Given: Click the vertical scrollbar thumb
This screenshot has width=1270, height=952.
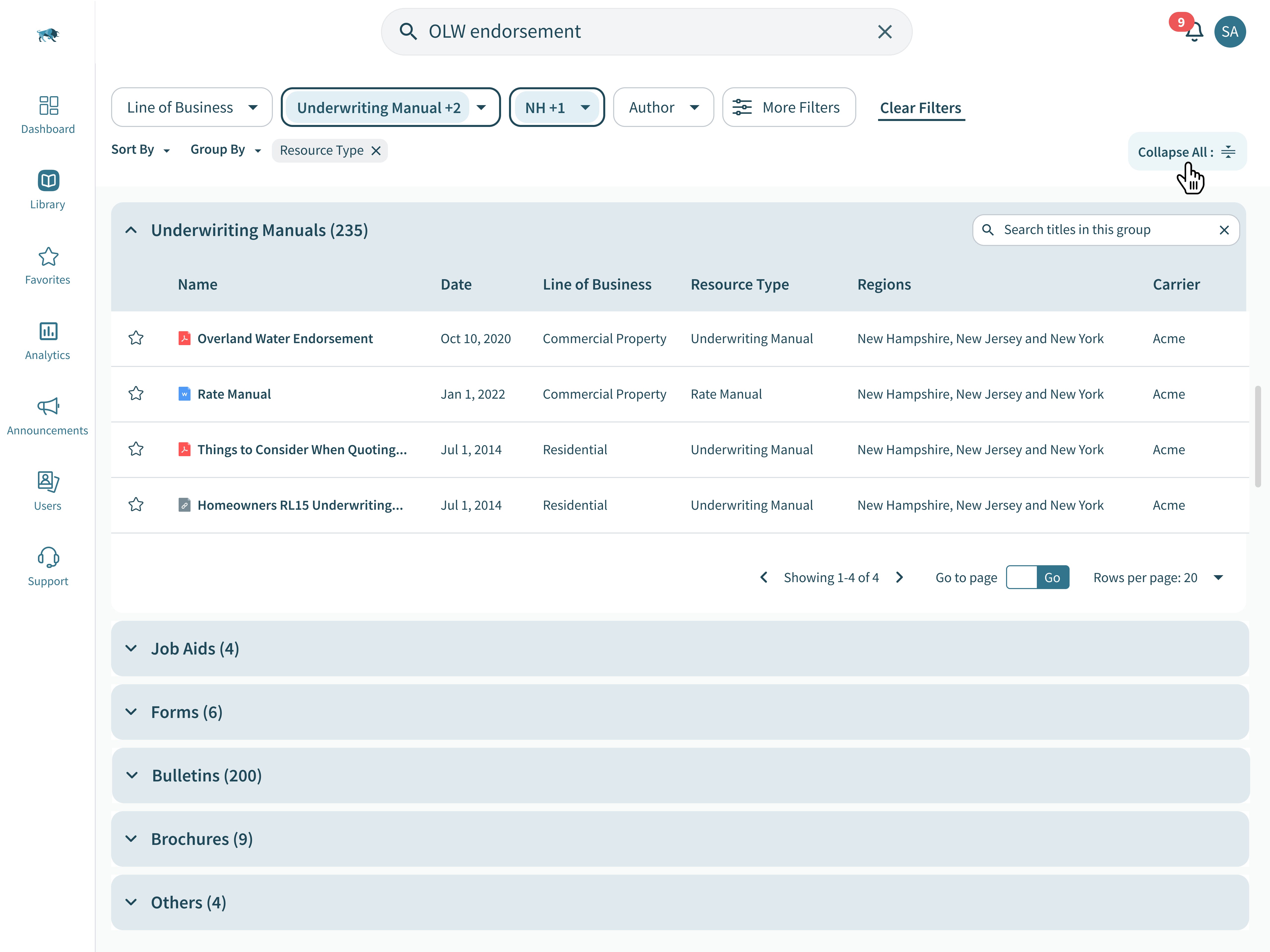Looking at the screenshot, I should pos(1257,436).
